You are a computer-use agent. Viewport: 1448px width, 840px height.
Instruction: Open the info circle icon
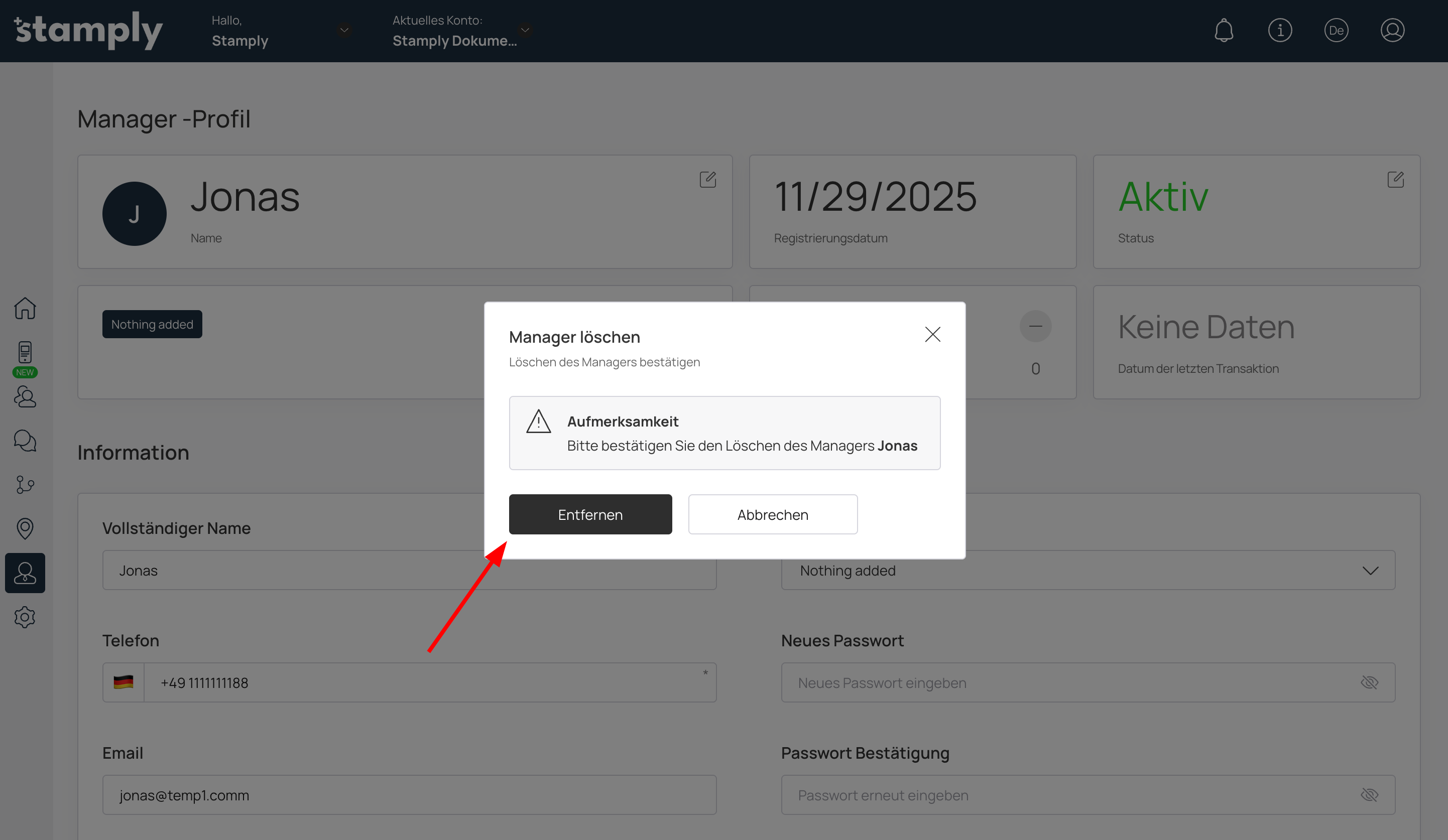click(1280, 31)
